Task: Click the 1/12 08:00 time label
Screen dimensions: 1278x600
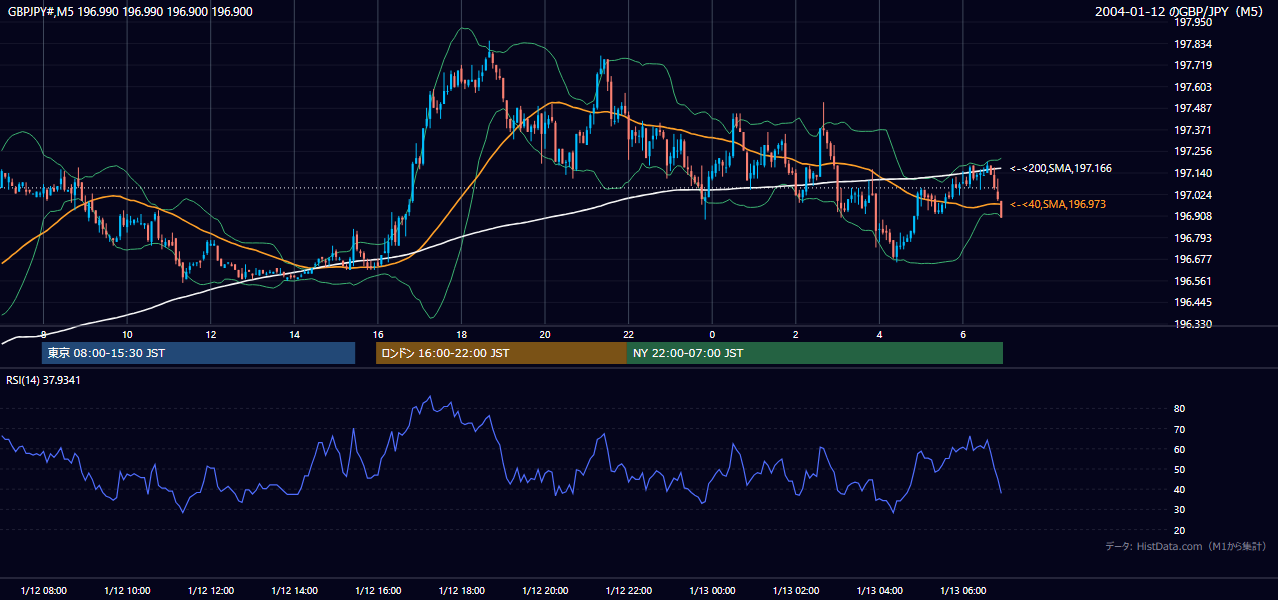Action: point(44,590)
